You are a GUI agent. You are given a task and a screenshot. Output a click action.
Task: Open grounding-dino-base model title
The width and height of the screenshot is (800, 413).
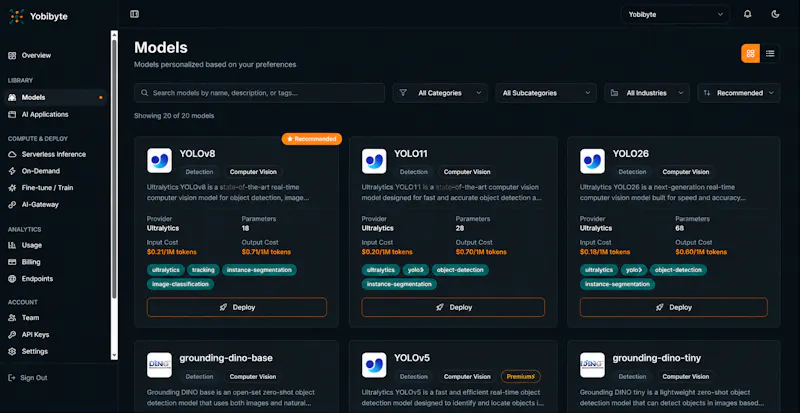point(226,358)
